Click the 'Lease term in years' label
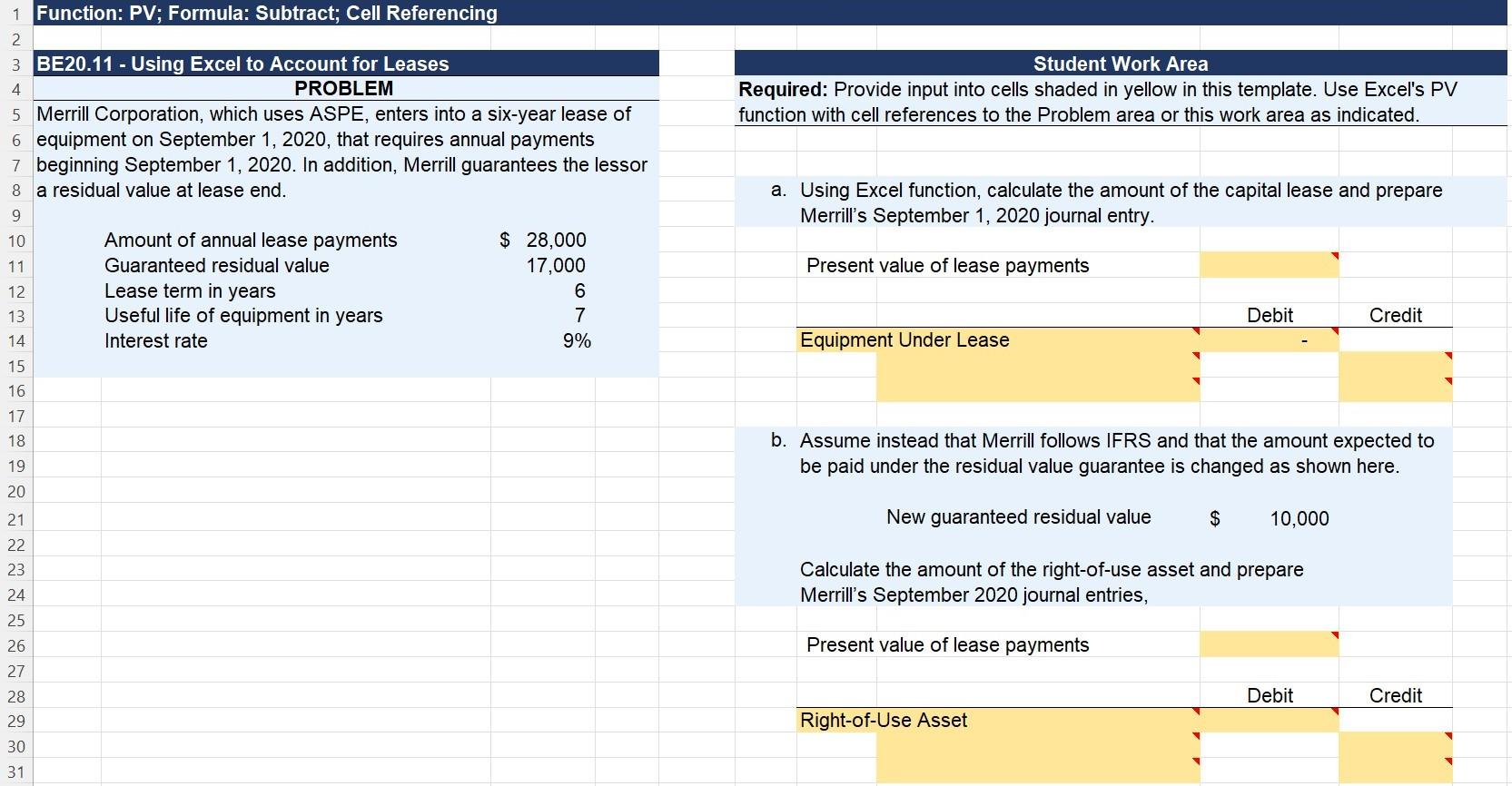The height and width of the screenshot is (786, 1512). coord(190,290)
